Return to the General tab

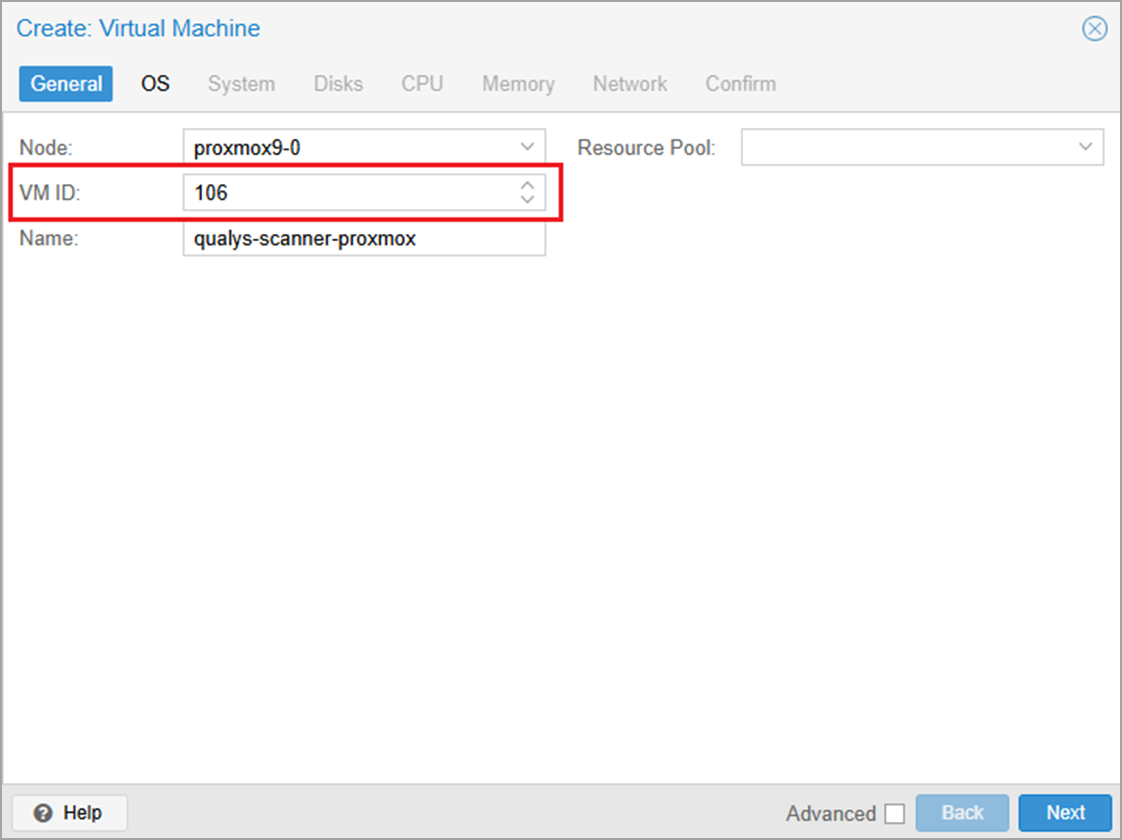[x=65, y=84]
